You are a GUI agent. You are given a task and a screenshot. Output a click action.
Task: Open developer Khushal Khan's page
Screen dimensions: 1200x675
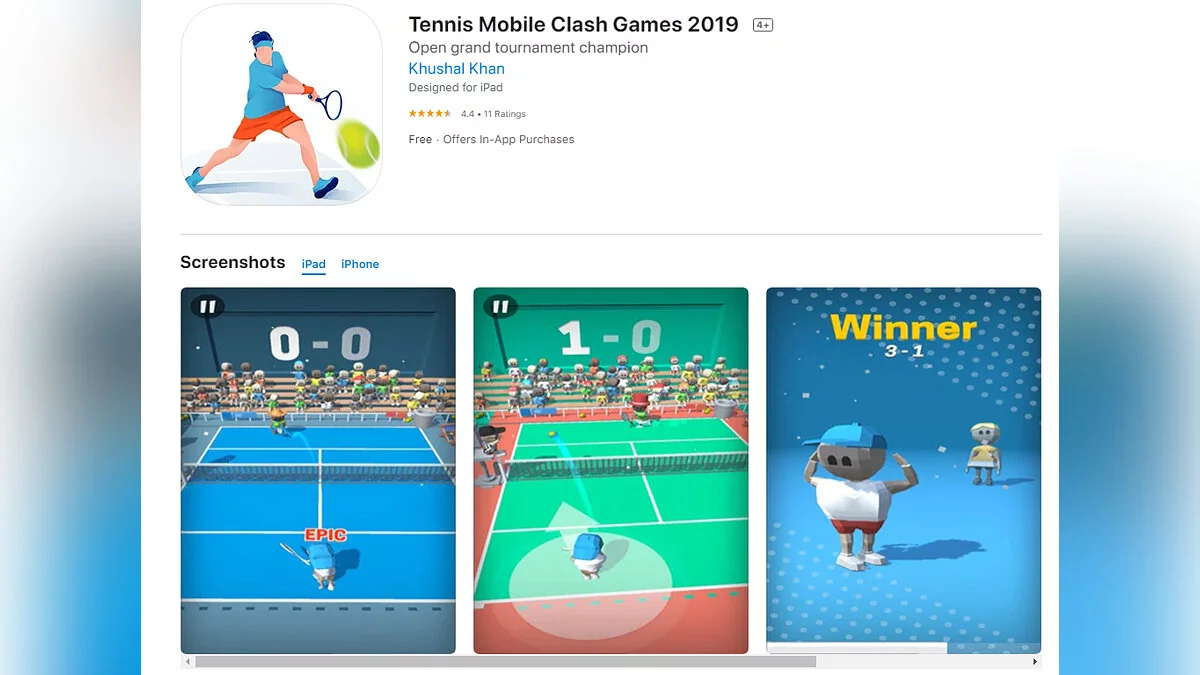coord(457,69)
